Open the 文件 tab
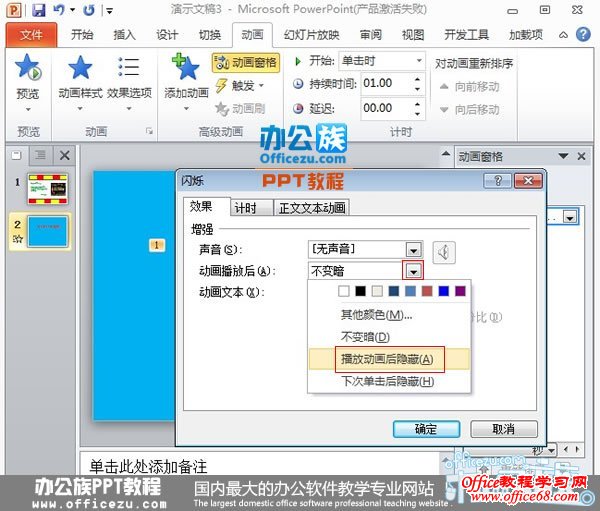600x511 pixels. pyautogui.click(x=31, y=35)
